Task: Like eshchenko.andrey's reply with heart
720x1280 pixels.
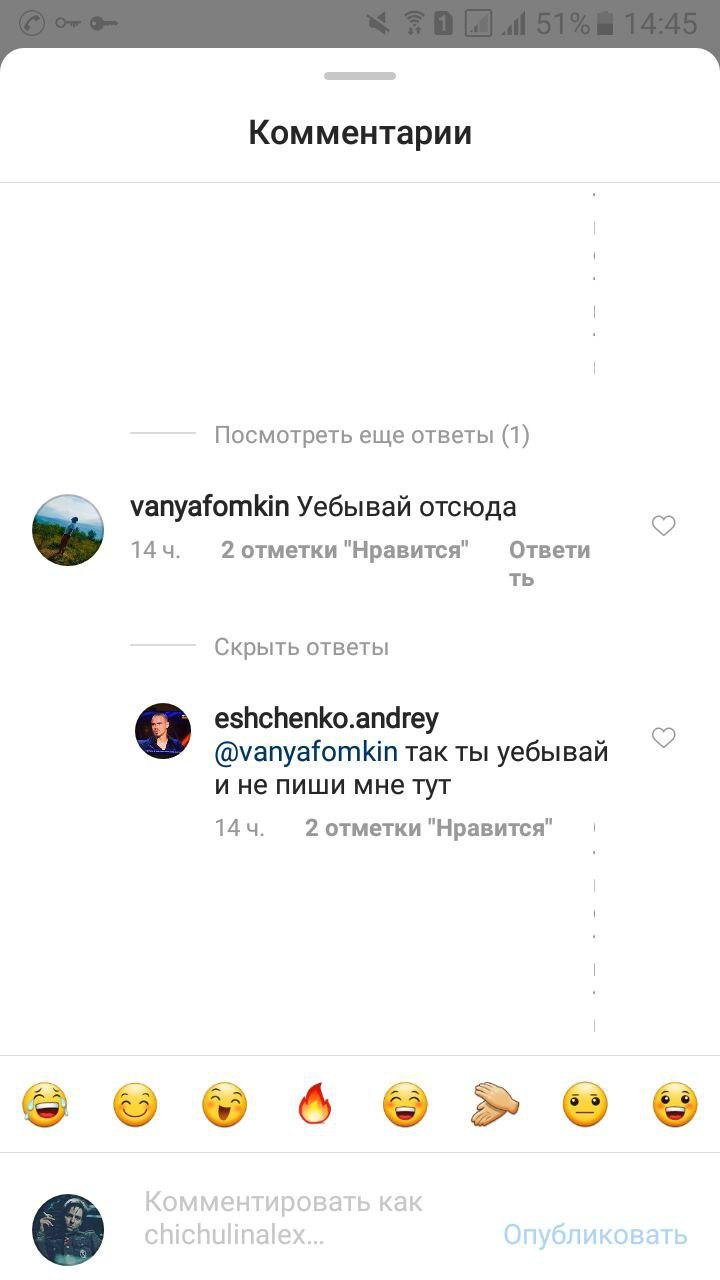Action: coord(664,737)
